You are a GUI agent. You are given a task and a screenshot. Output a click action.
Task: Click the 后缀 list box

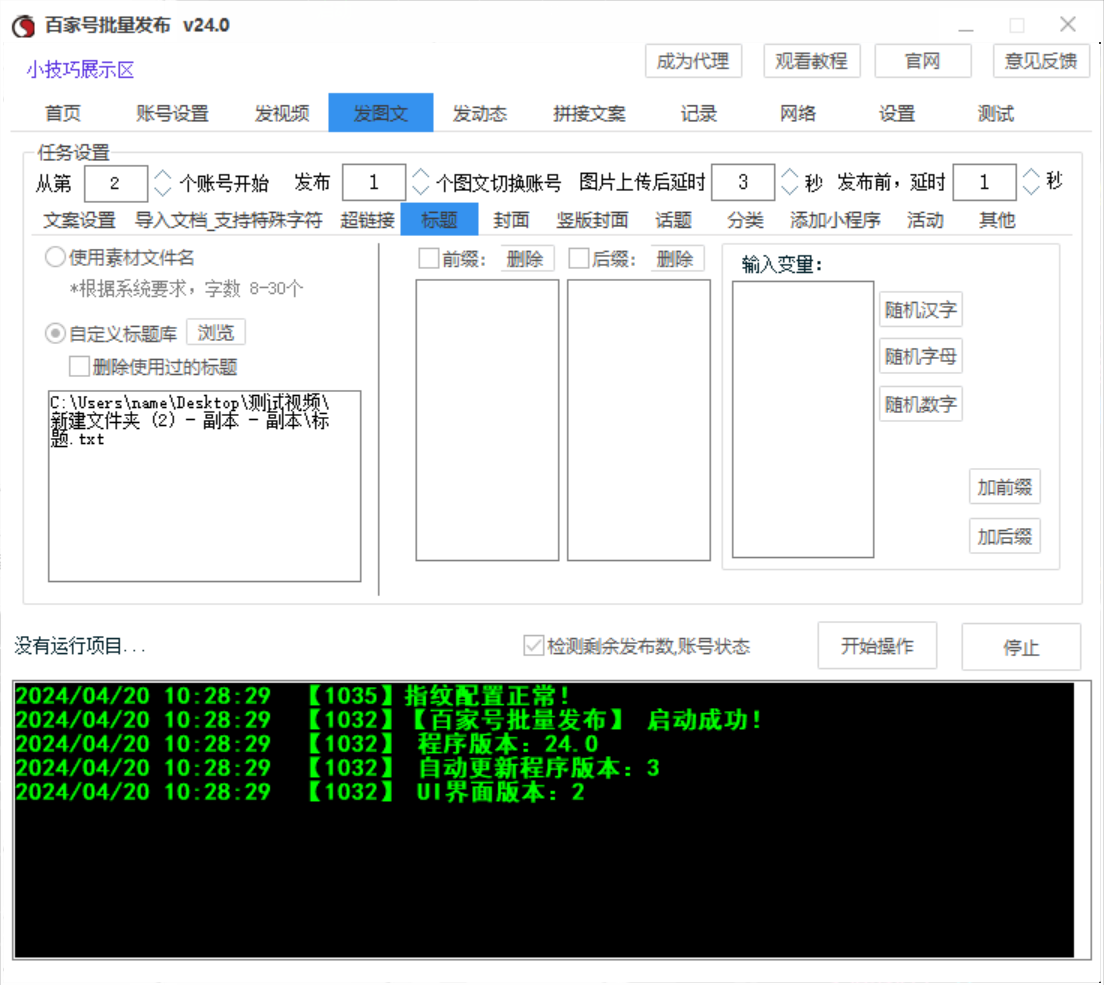point(639,420)
